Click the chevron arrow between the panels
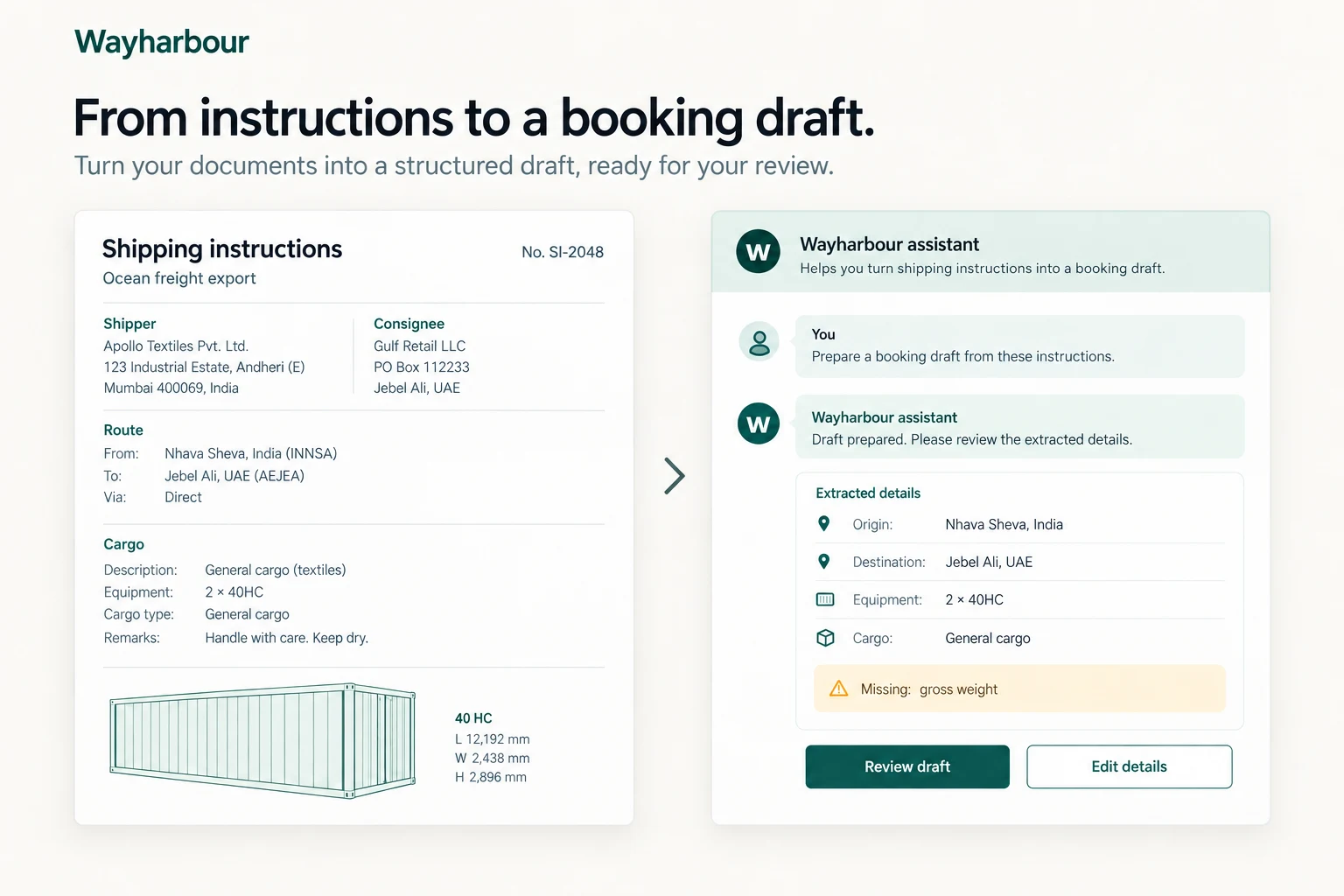 [x=674, y=476]
